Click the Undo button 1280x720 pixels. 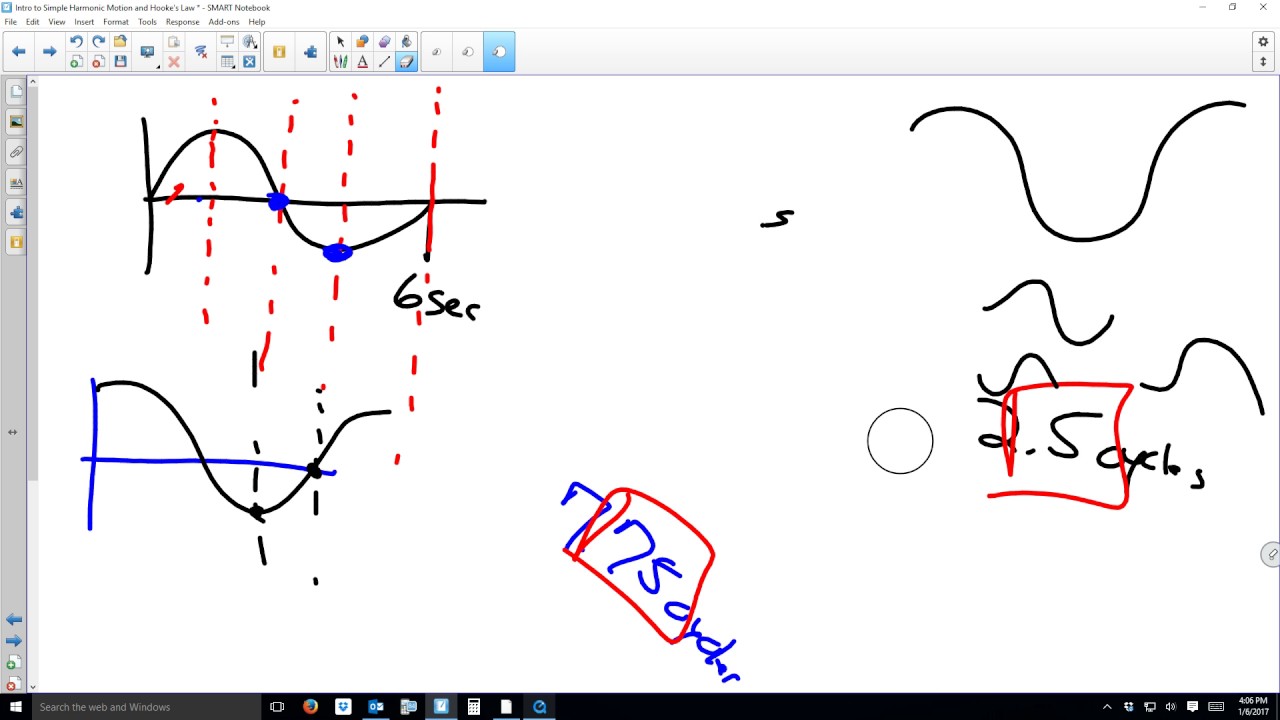(x=76, y=42)
